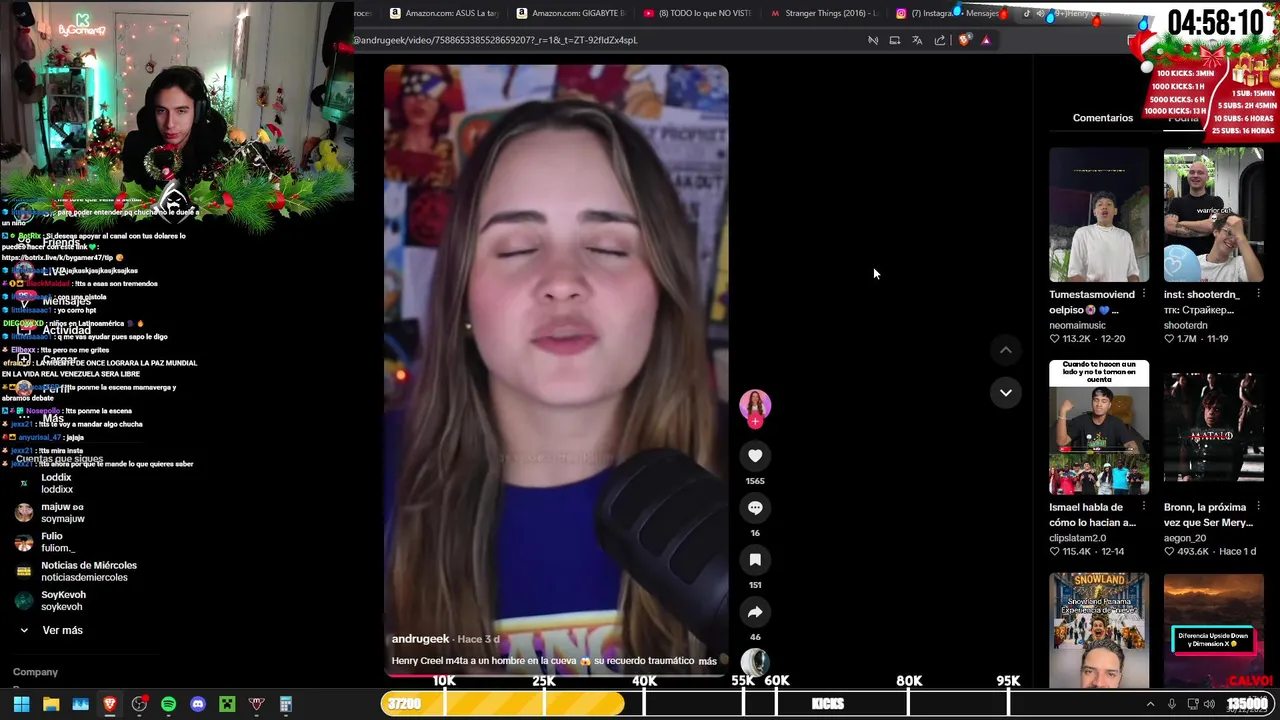Switch to the YouTube TODO lo que NO VISTE tab
The height and width of the screenshot is (720, 1280).
click(697, 13)
